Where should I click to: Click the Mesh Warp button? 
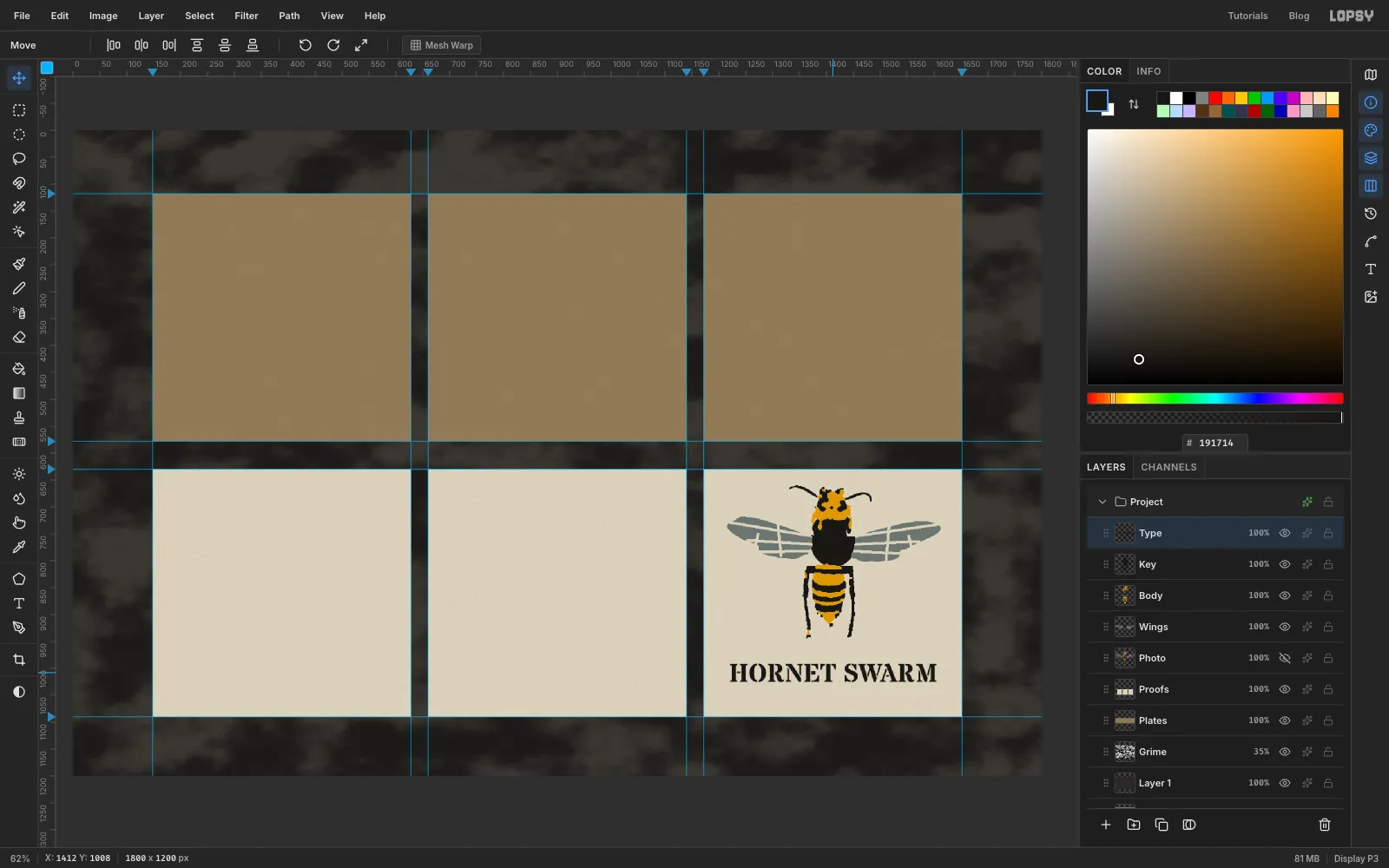click(x=442, y=45)
